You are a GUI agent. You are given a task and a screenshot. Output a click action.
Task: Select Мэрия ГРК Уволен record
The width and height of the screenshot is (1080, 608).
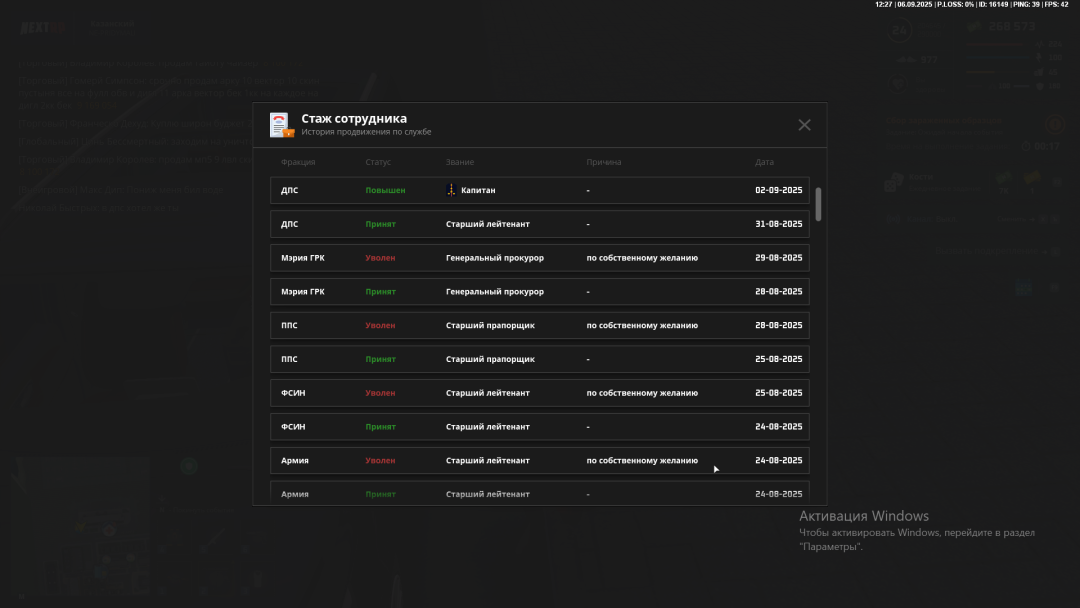[539, 258]
